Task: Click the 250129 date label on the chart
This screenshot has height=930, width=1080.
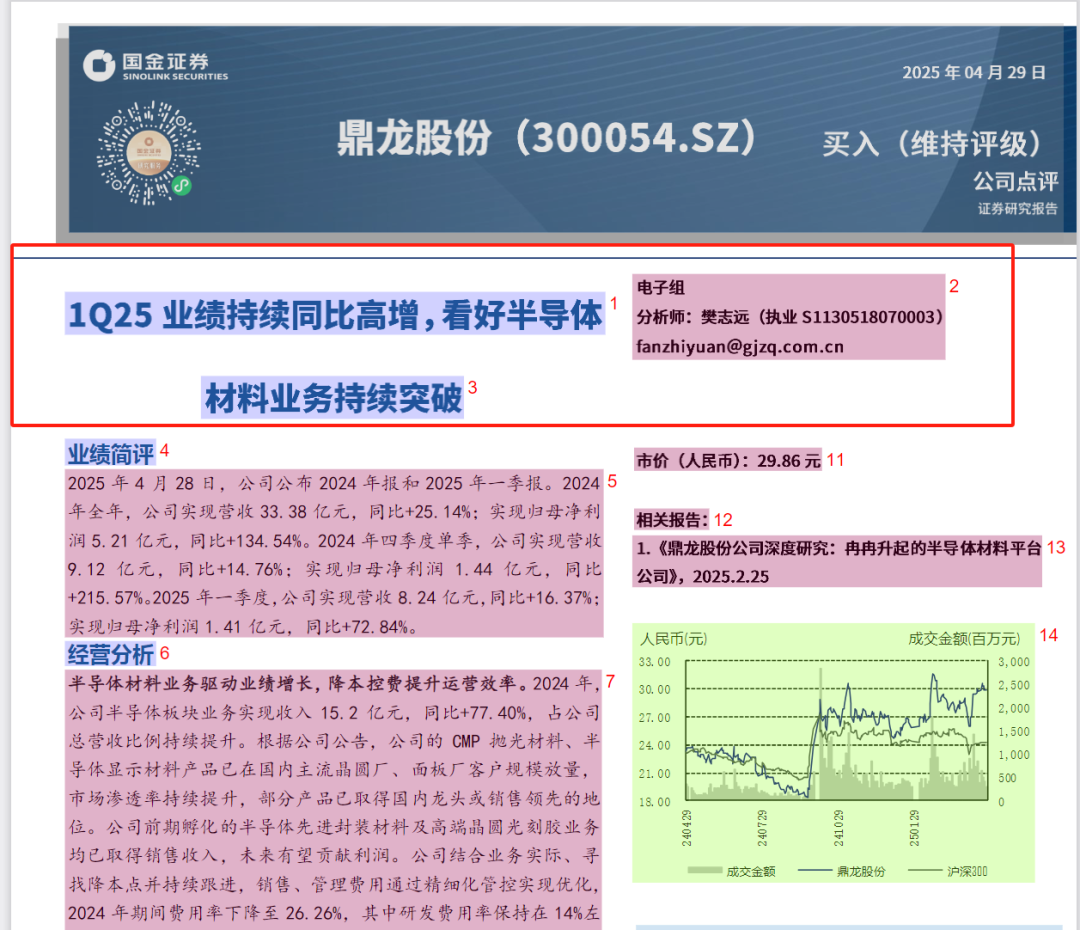Action: [914, 829]
